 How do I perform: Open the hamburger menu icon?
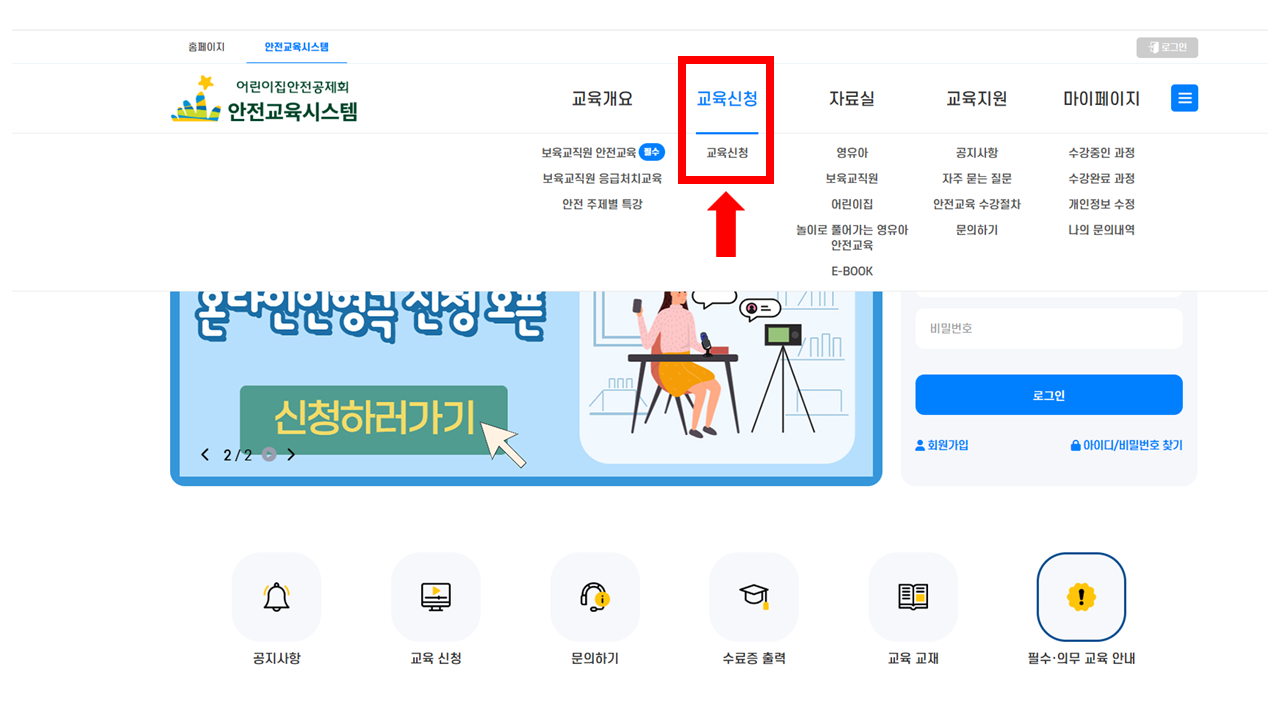1185,98
